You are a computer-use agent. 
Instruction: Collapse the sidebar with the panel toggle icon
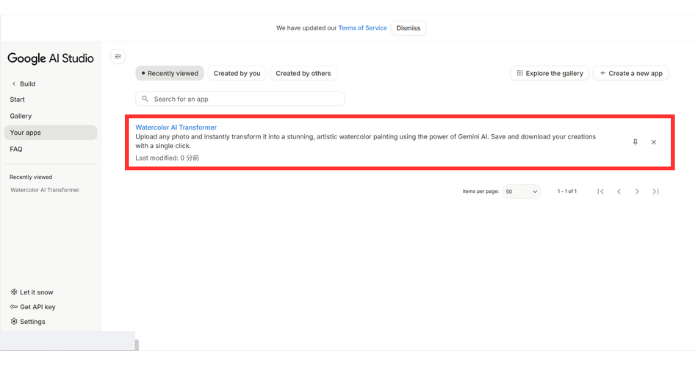tap(118, 57)
